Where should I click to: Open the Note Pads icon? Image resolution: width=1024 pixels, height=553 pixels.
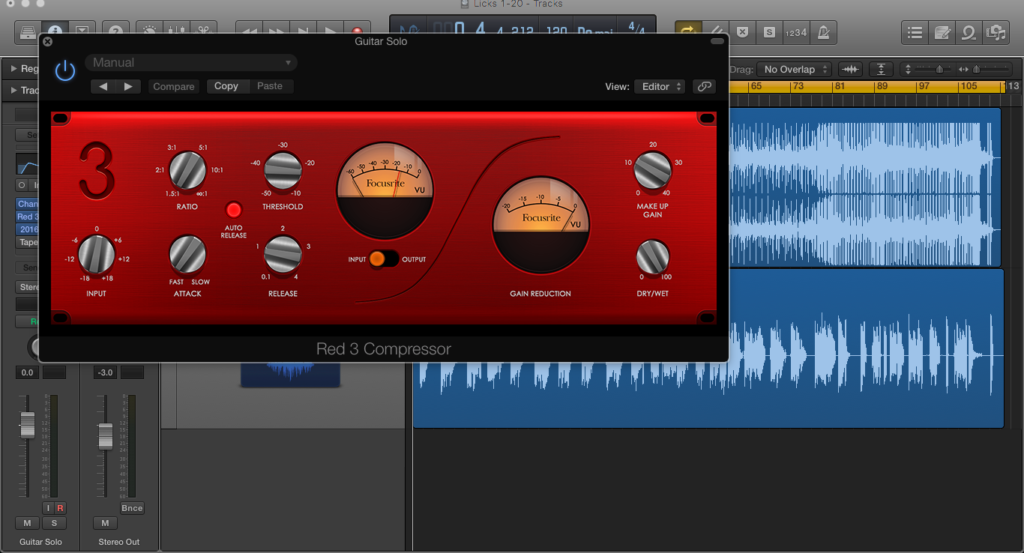tap(941, 32)
